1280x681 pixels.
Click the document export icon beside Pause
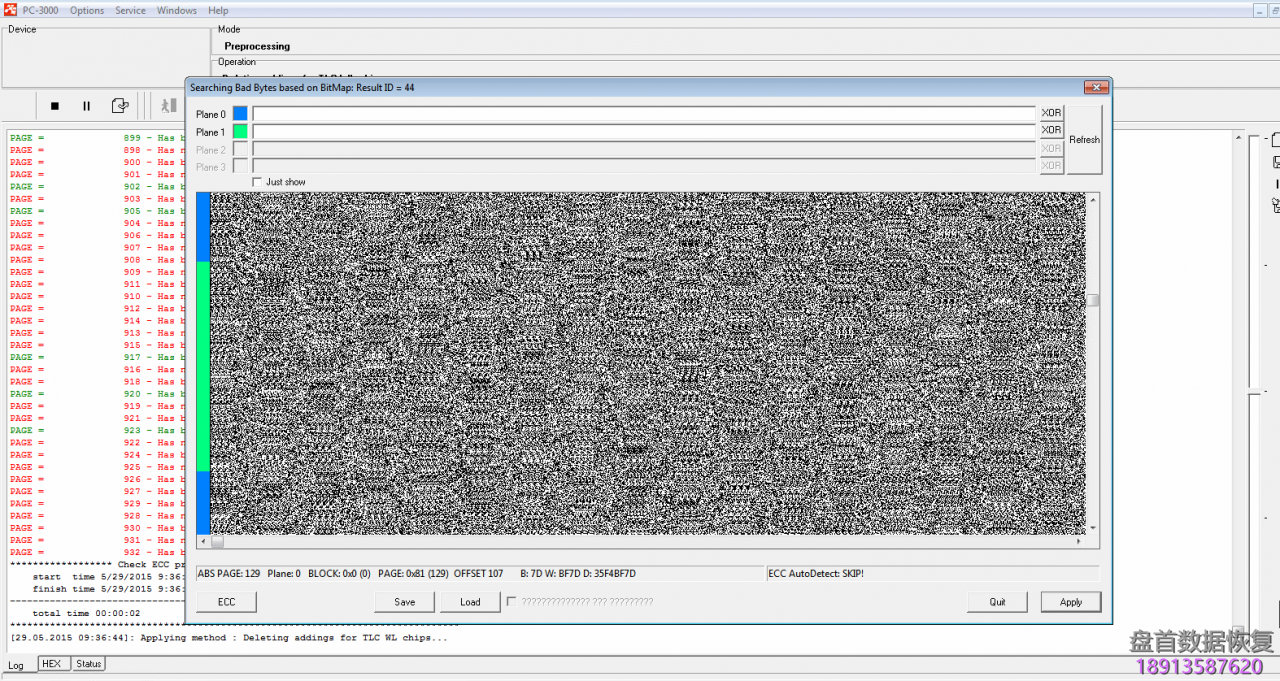tap(120, 106)
